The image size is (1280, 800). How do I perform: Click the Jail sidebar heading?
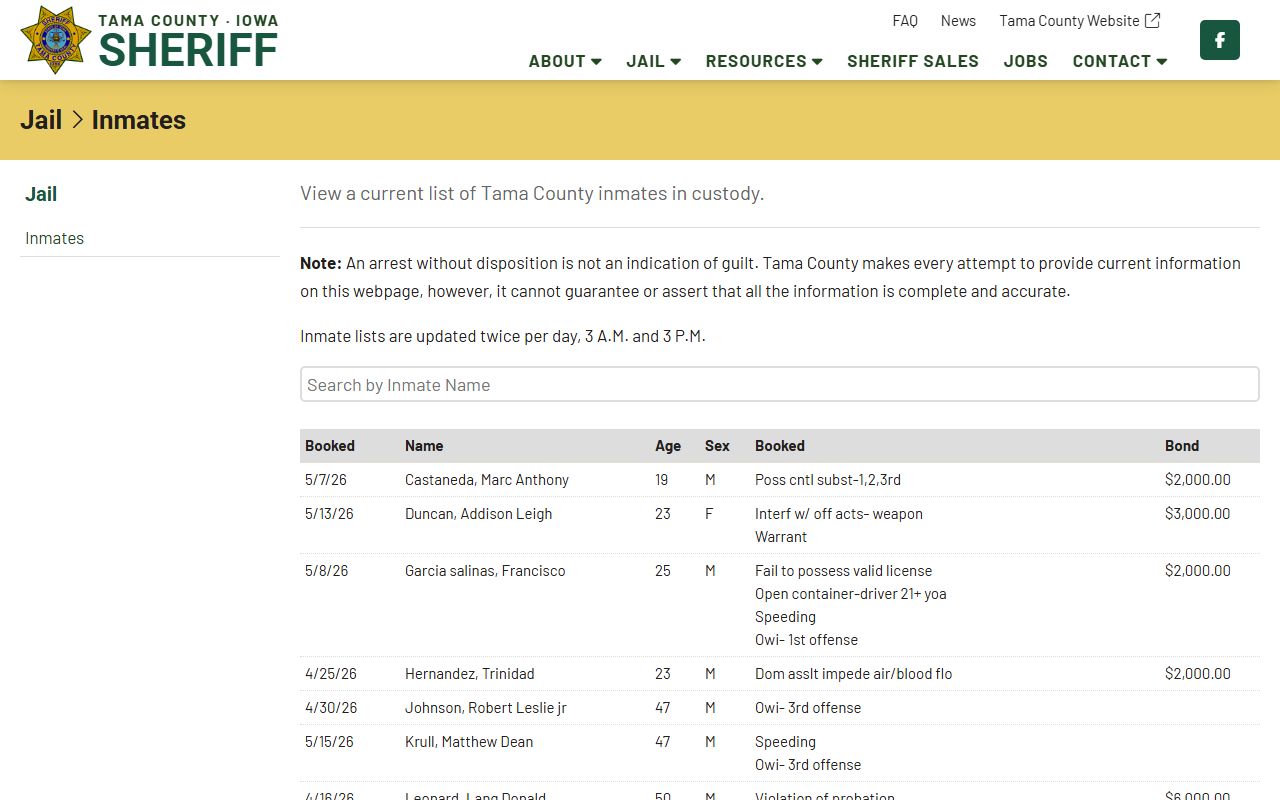pos(41,194)
